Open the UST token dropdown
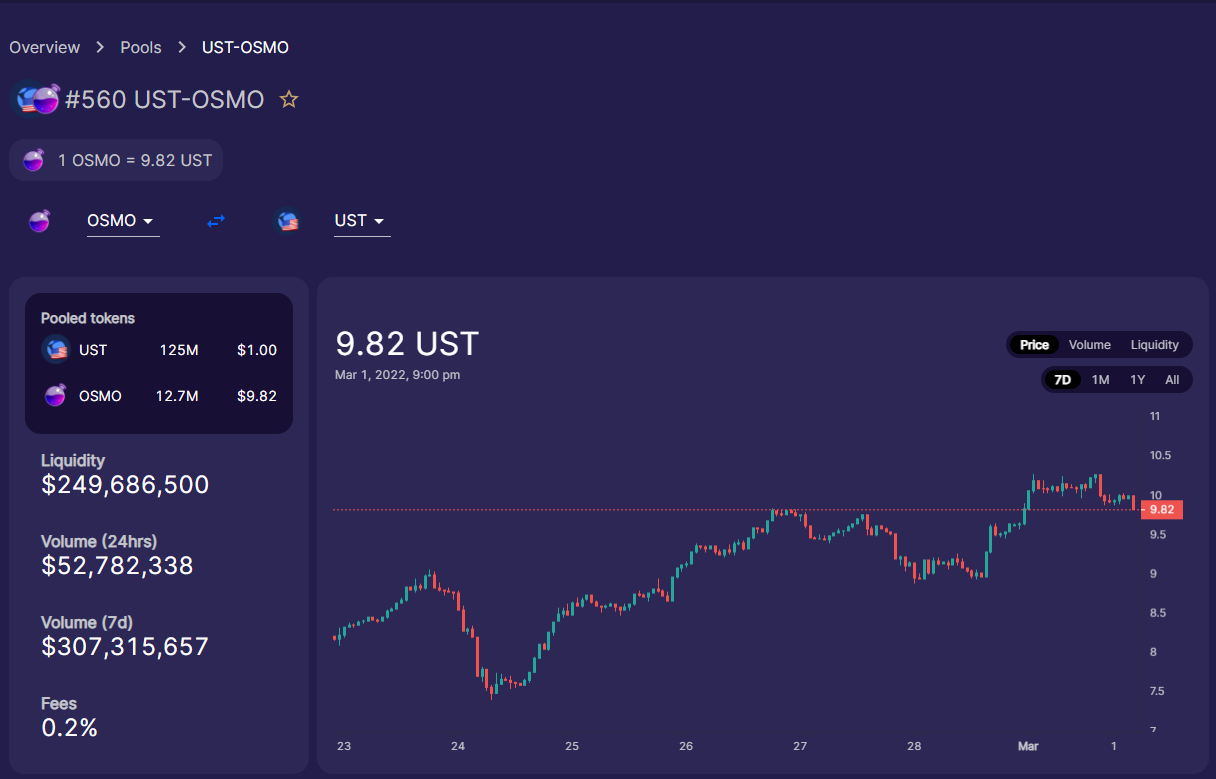1216x779 pixels. point(362,221)
